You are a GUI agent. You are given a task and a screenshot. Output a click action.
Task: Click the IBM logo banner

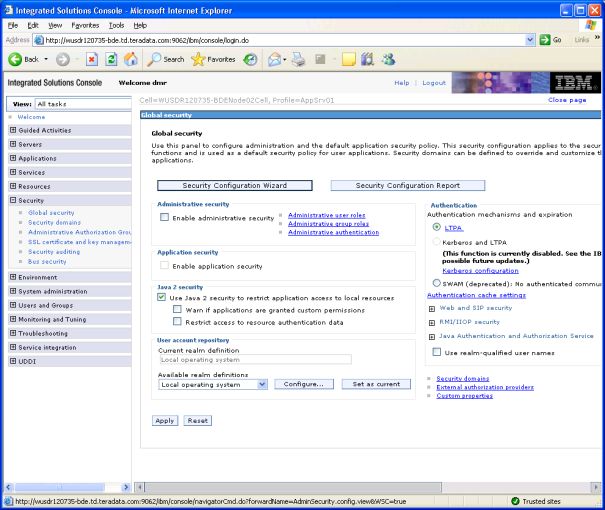tap(575, 83)
